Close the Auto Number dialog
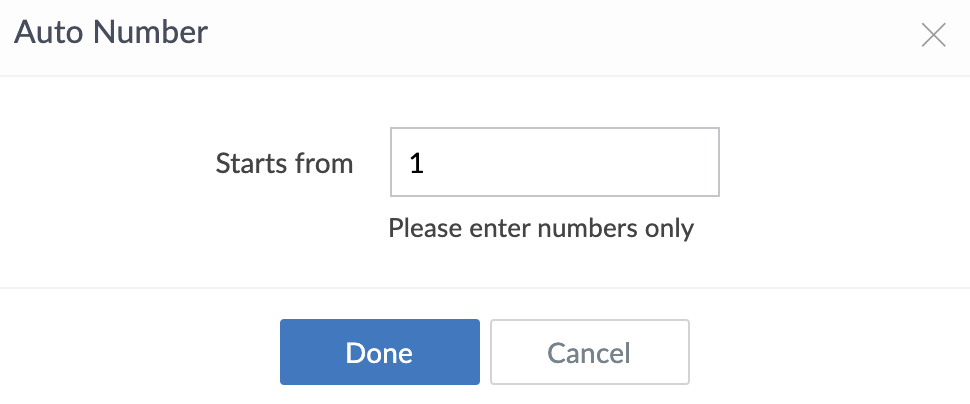 click(933, 36)
